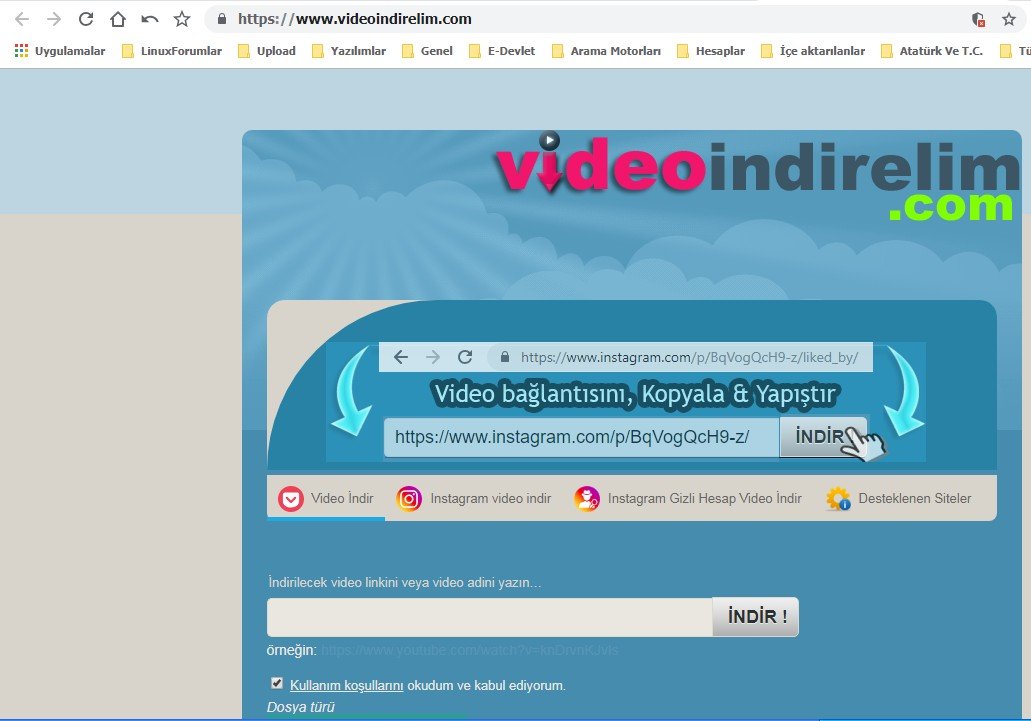Click the Kopyala & Yapıştır tutorial banner
This screenshot has width=1031, height=721.
tap(626, 401)
